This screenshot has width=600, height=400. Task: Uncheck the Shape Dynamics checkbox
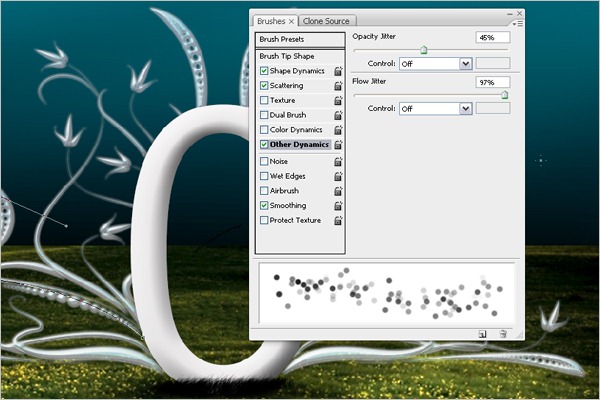coord(264,71)
